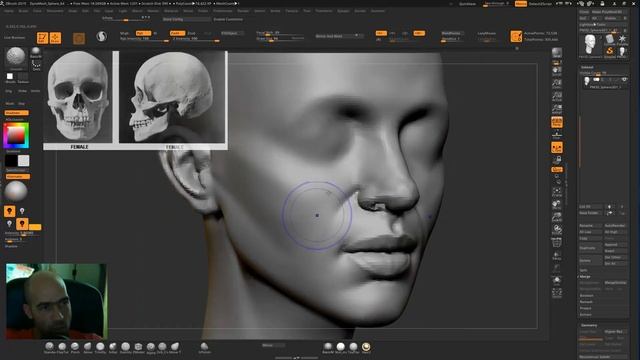This screenshot has width=640, height=360.
Task: Select the Rotate view icon
Action: tap(557, 230)
